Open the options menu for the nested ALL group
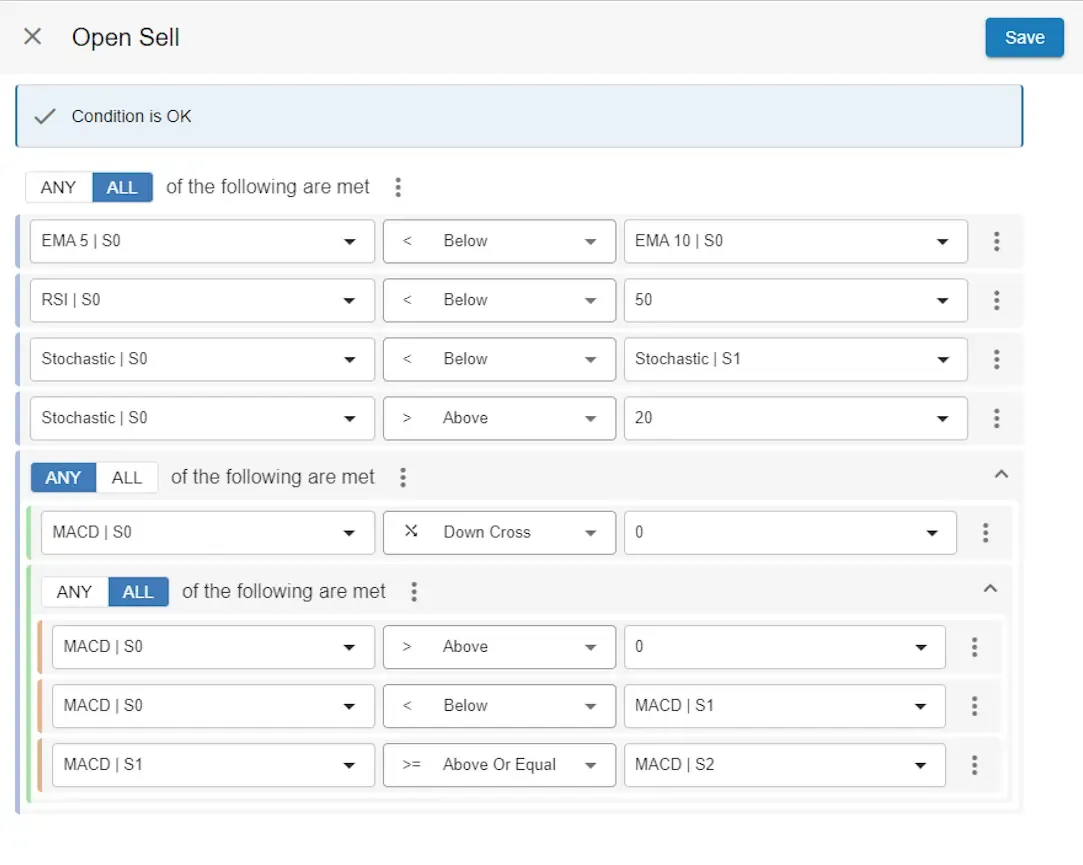1083x865 pixels. point(414,591)
